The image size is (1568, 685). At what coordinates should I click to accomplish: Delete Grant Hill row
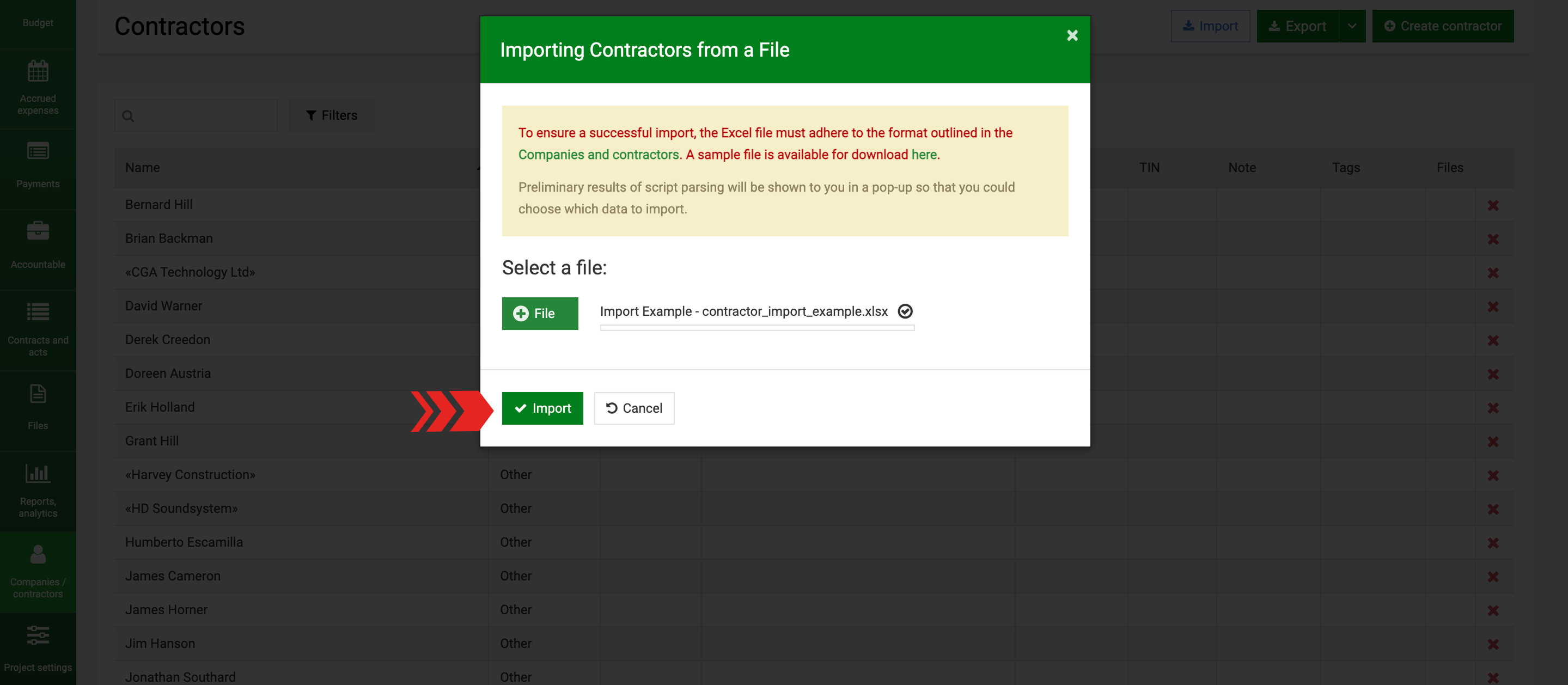click(1493, 442)
